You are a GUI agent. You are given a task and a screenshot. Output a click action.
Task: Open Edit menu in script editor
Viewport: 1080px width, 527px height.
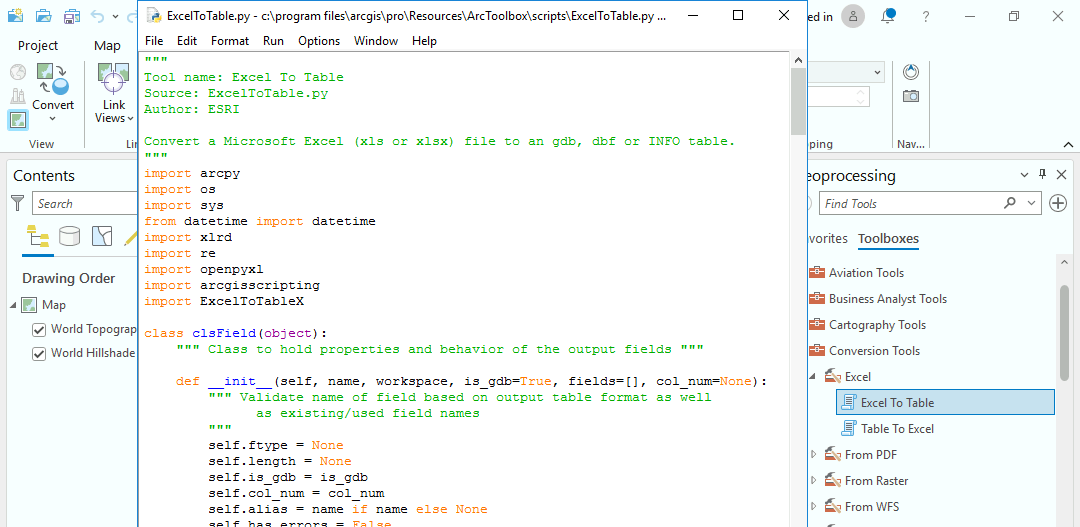tap(187, 41)
